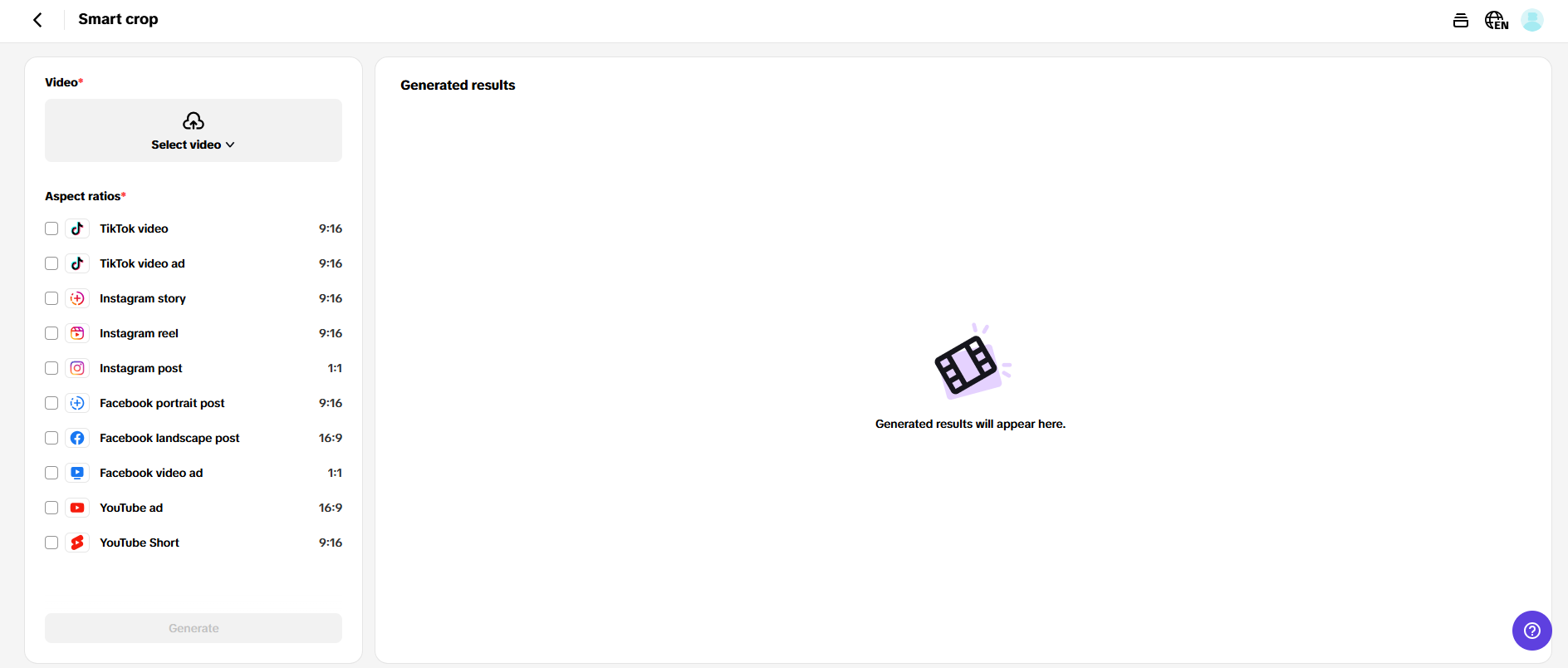Image resolution: width=1568 pixels, height=668 pixels.
Task: Click the Instagram reel icon
Action: tap(77, 333)
